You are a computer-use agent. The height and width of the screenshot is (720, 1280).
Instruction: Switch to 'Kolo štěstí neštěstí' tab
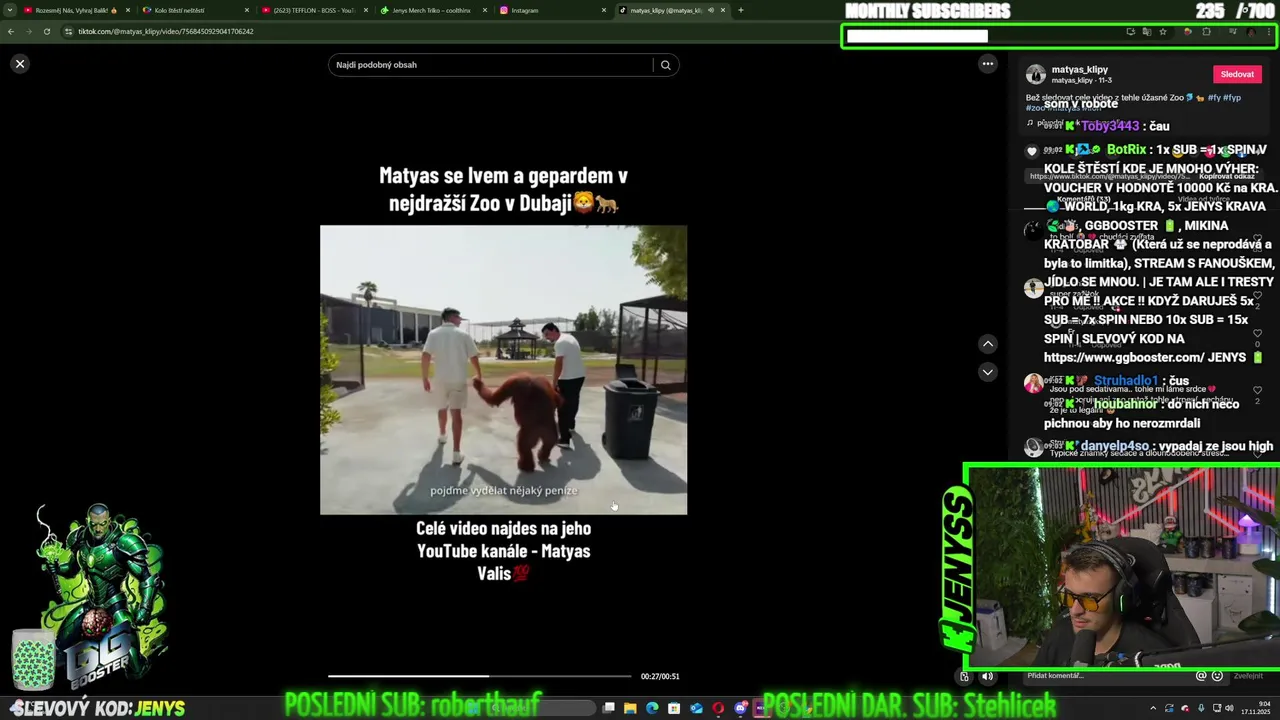[x=195, y=10]
